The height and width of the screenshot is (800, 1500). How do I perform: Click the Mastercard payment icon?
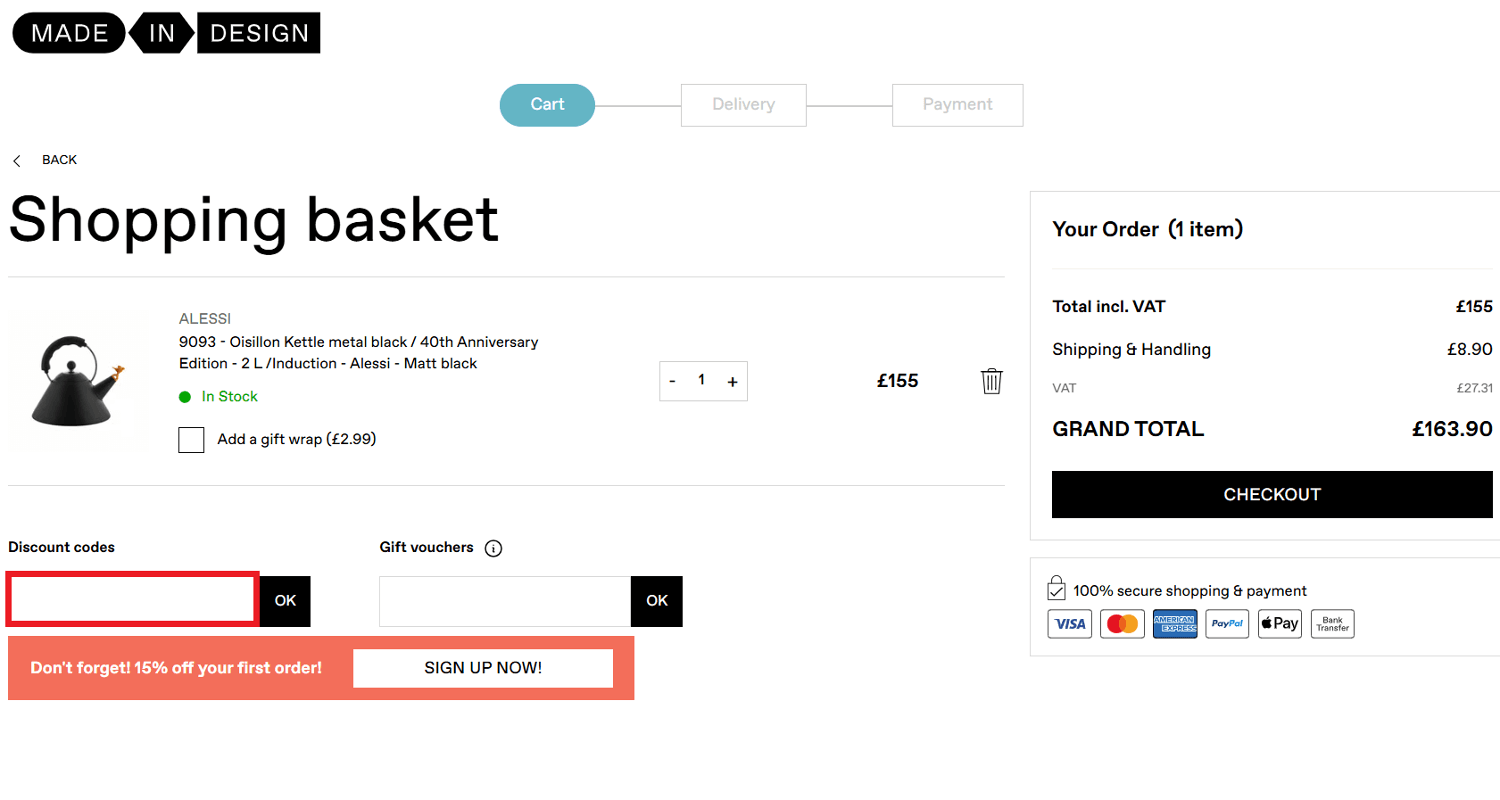[x=1122, y=624]
